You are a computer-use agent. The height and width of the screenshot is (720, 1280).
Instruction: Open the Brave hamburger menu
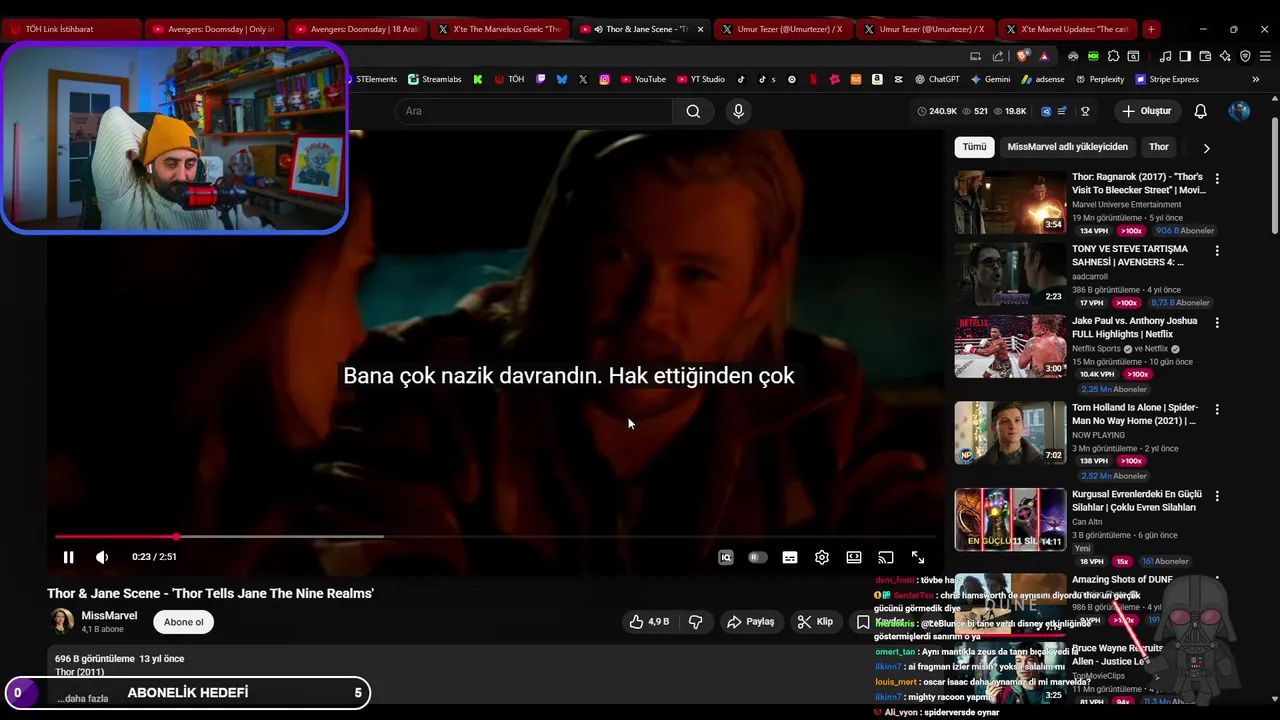pos(1265,56)
